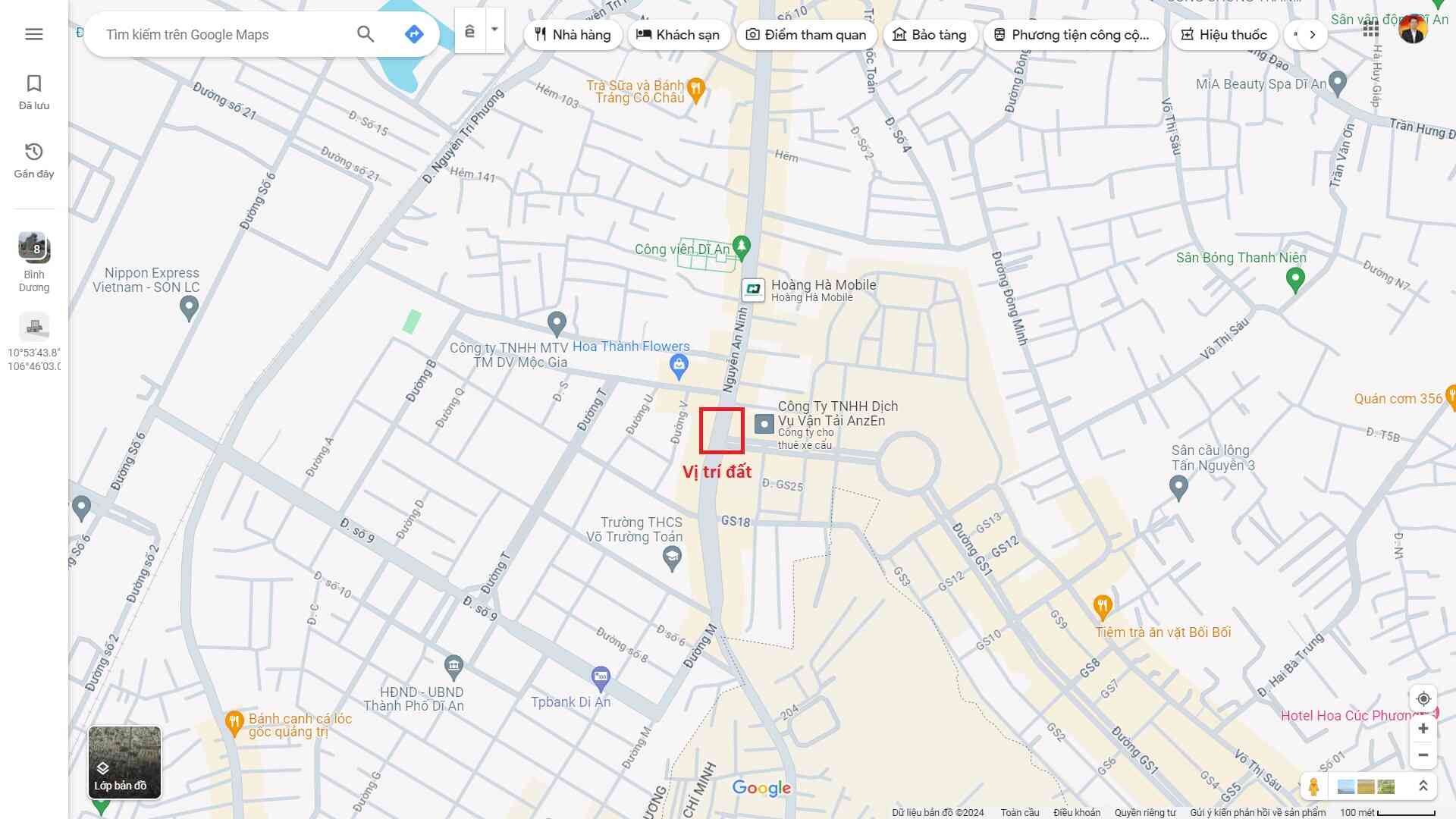Zoom in with the plus button
This screenshot has width=1456, height=819.
click(1423, 729)
